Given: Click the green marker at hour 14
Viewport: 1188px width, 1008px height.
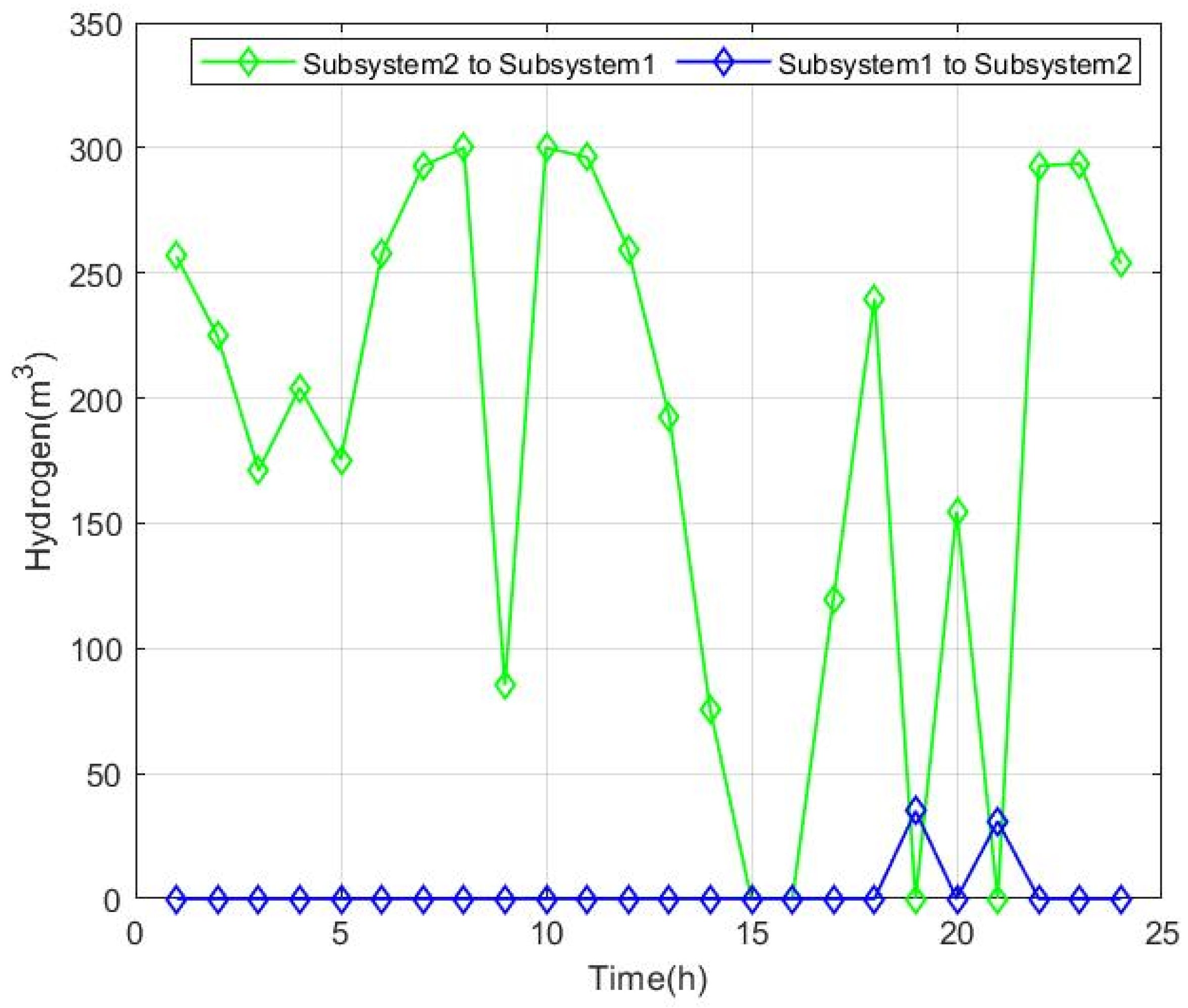Looking at the screenshot, I should [710, 710].
